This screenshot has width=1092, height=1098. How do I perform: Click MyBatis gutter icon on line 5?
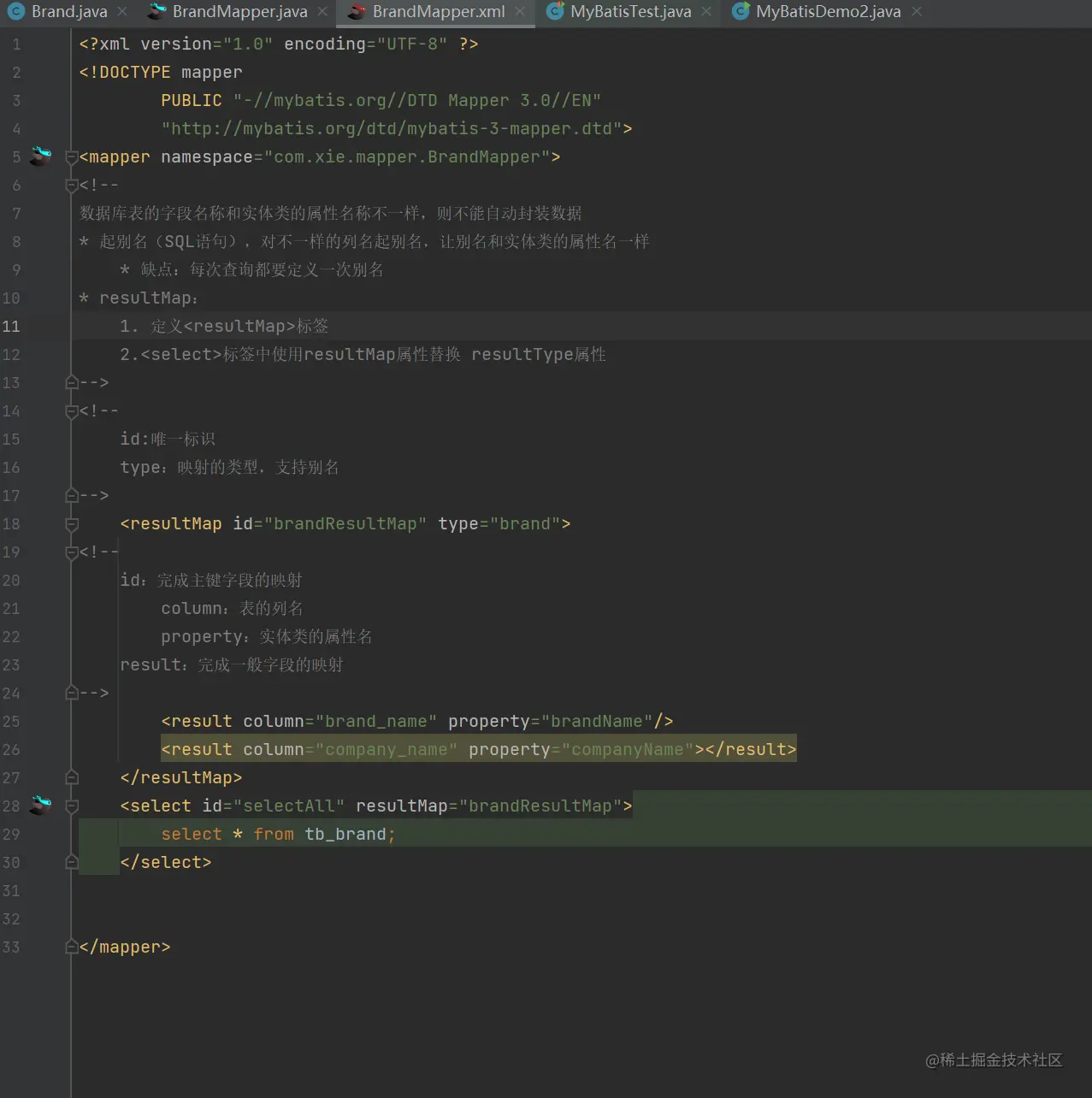pos(40,156)
